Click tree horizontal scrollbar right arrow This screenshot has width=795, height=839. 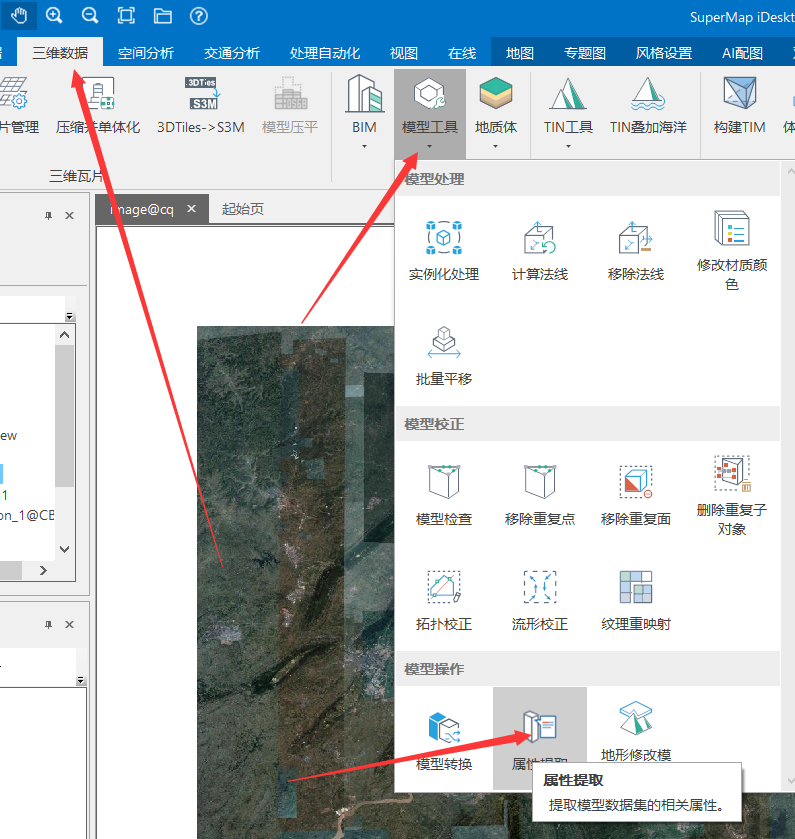[43, 570]
